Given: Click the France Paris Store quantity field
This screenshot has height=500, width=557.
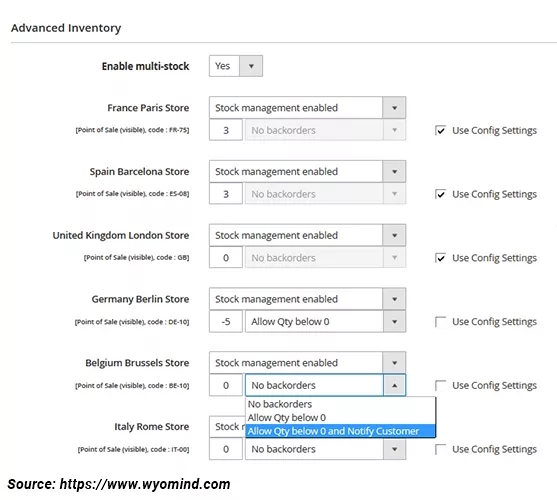Looking at the screenshot, I should click(226, 130).
